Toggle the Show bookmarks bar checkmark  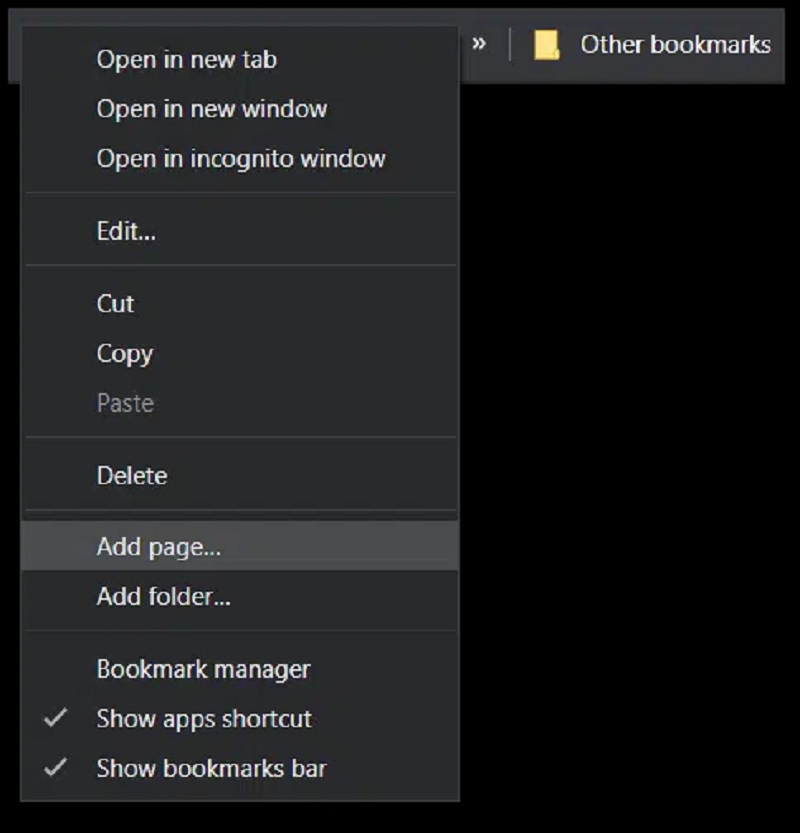[57, 768]
